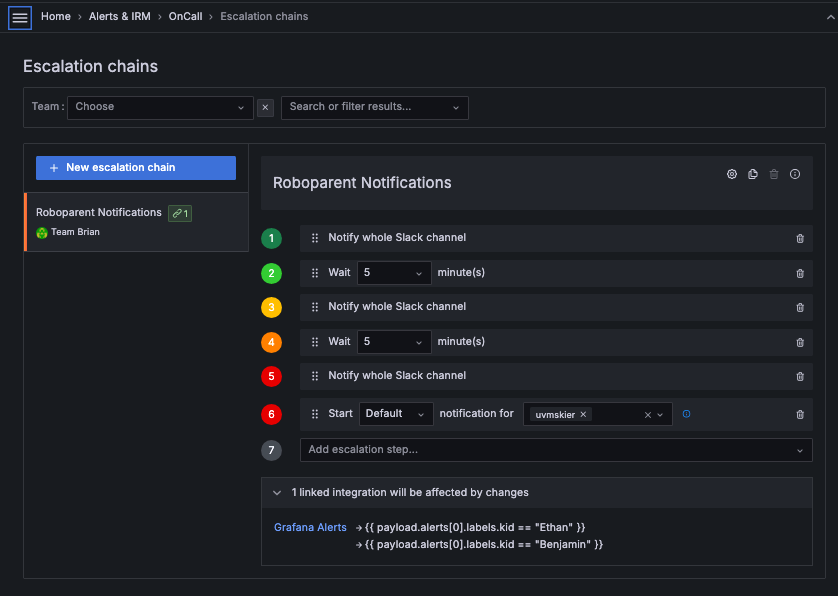Navigate to OnCall via breadcrumb
The width and height of the screenshot is (838, 596).
185,16
